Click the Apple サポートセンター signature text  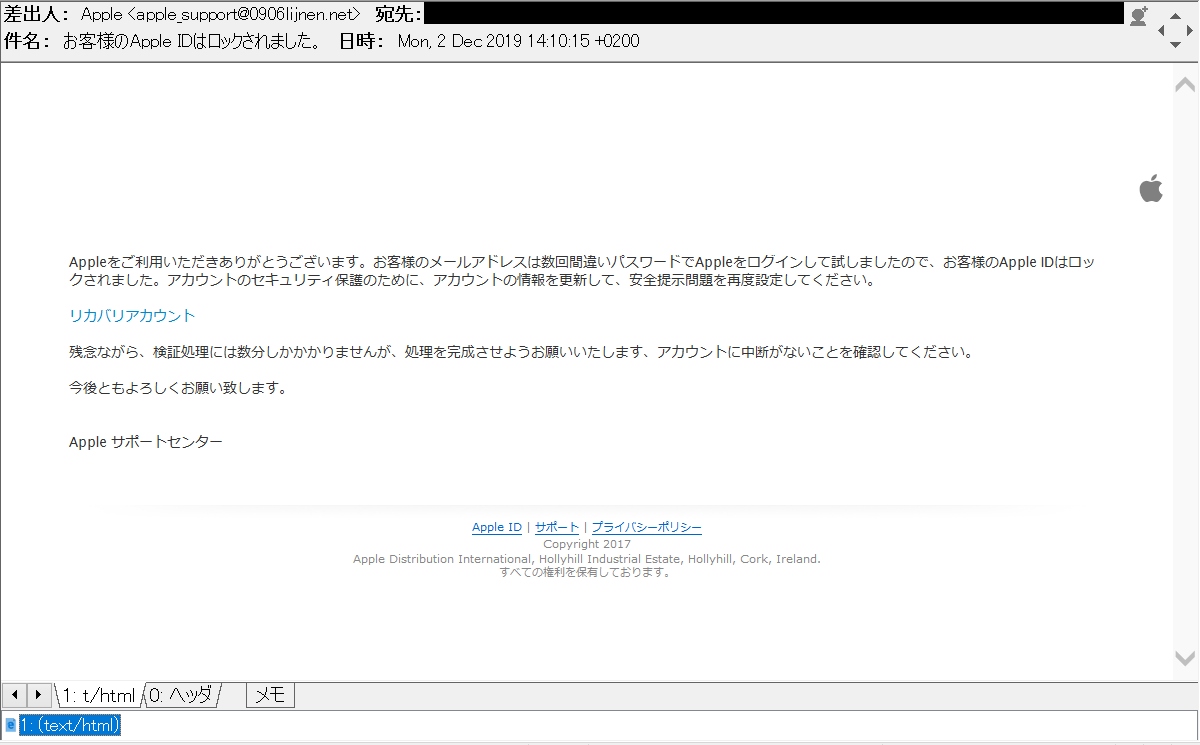pyautogui.click(x=146, y=441)
